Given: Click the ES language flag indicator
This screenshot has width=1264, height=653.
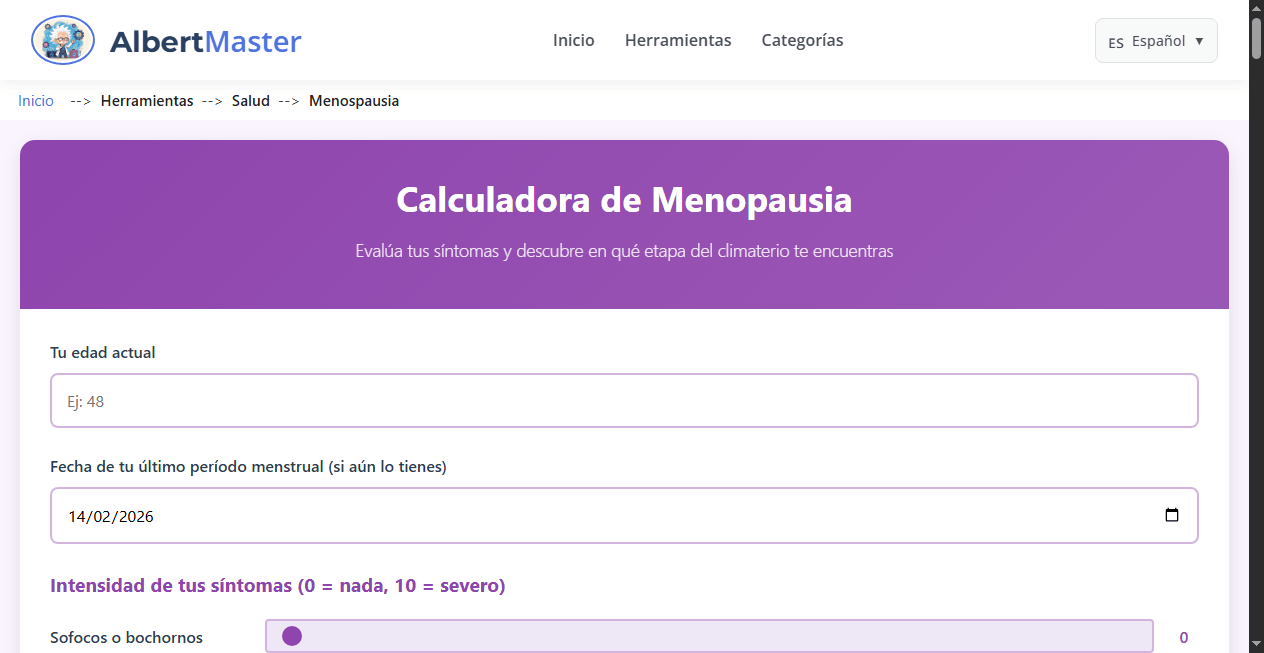Looking at the screenshot, I should pyautogui.click(x=1114, y=41).
